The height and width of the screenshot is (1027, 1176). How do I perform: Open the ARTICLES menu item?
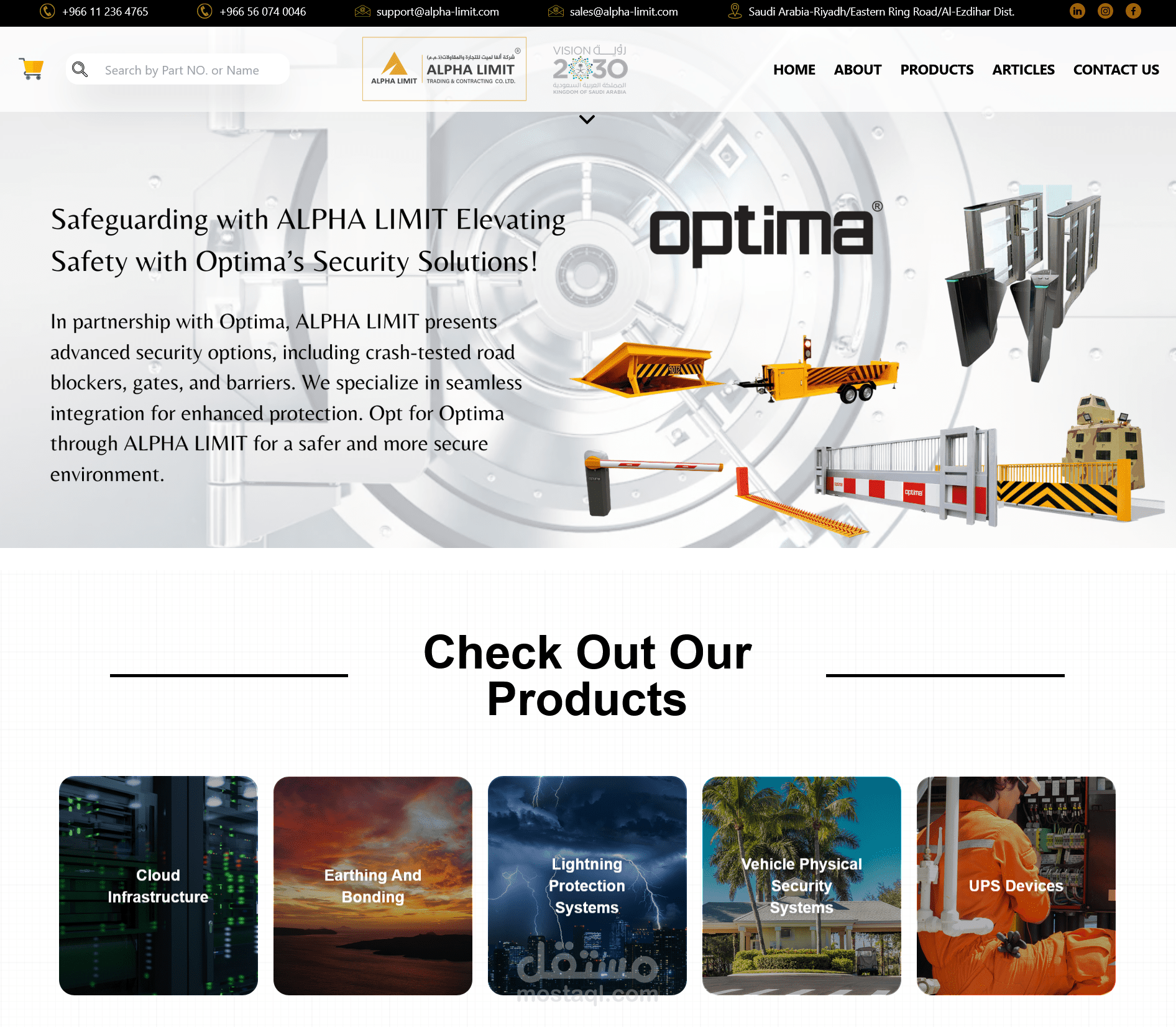coord(1023,70)
